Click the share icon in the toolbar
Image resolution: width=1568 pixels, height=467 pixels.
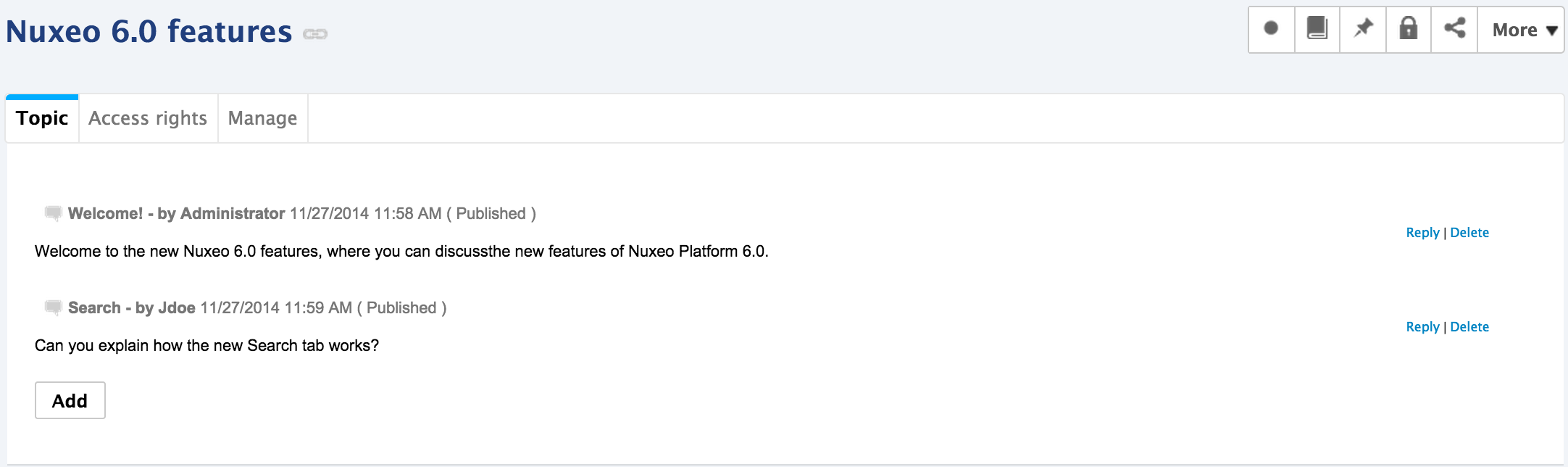[1454, 29]
